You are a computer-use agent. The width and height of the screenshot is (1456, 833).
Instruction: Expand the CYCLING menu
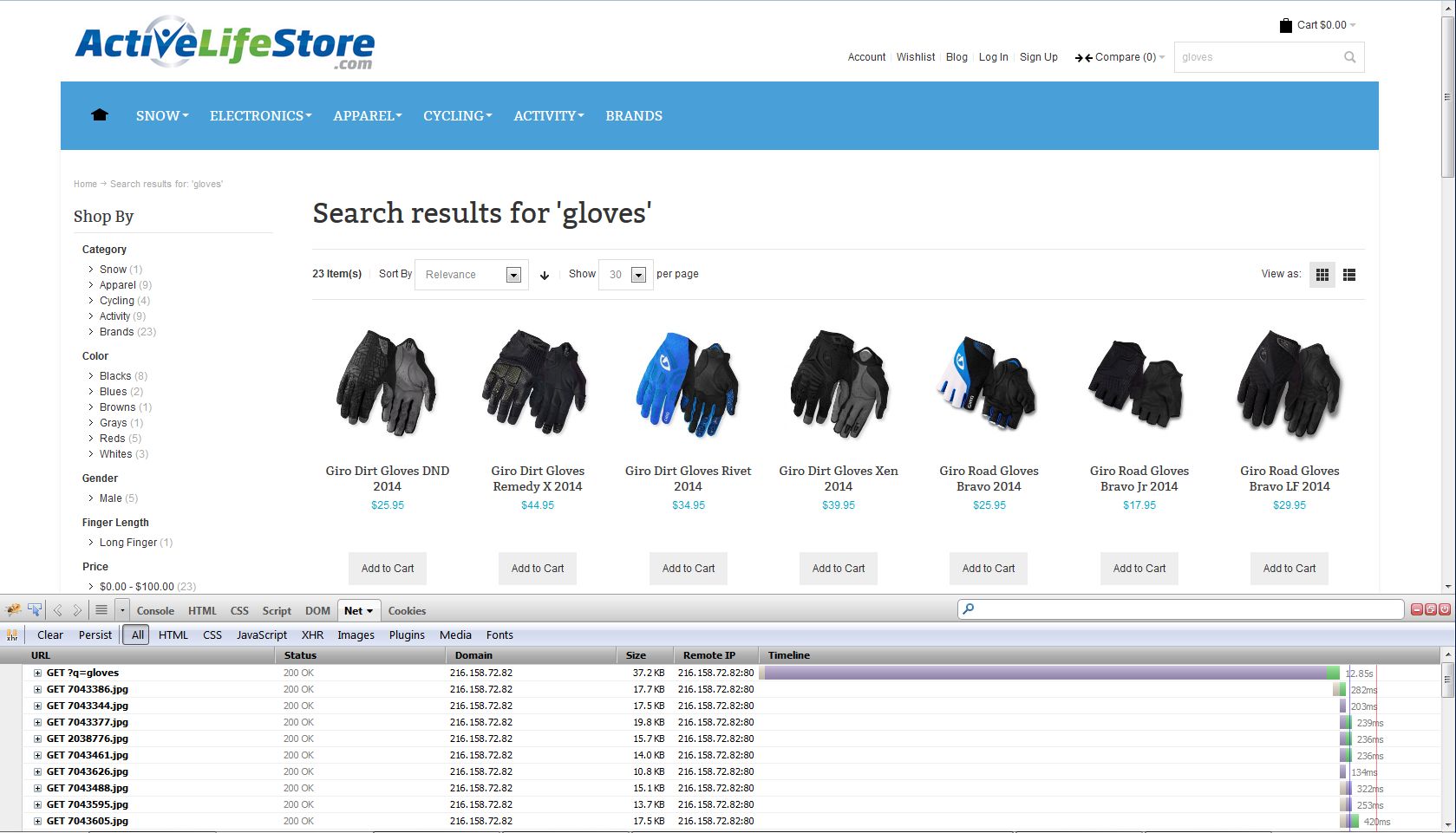[458, 115]
